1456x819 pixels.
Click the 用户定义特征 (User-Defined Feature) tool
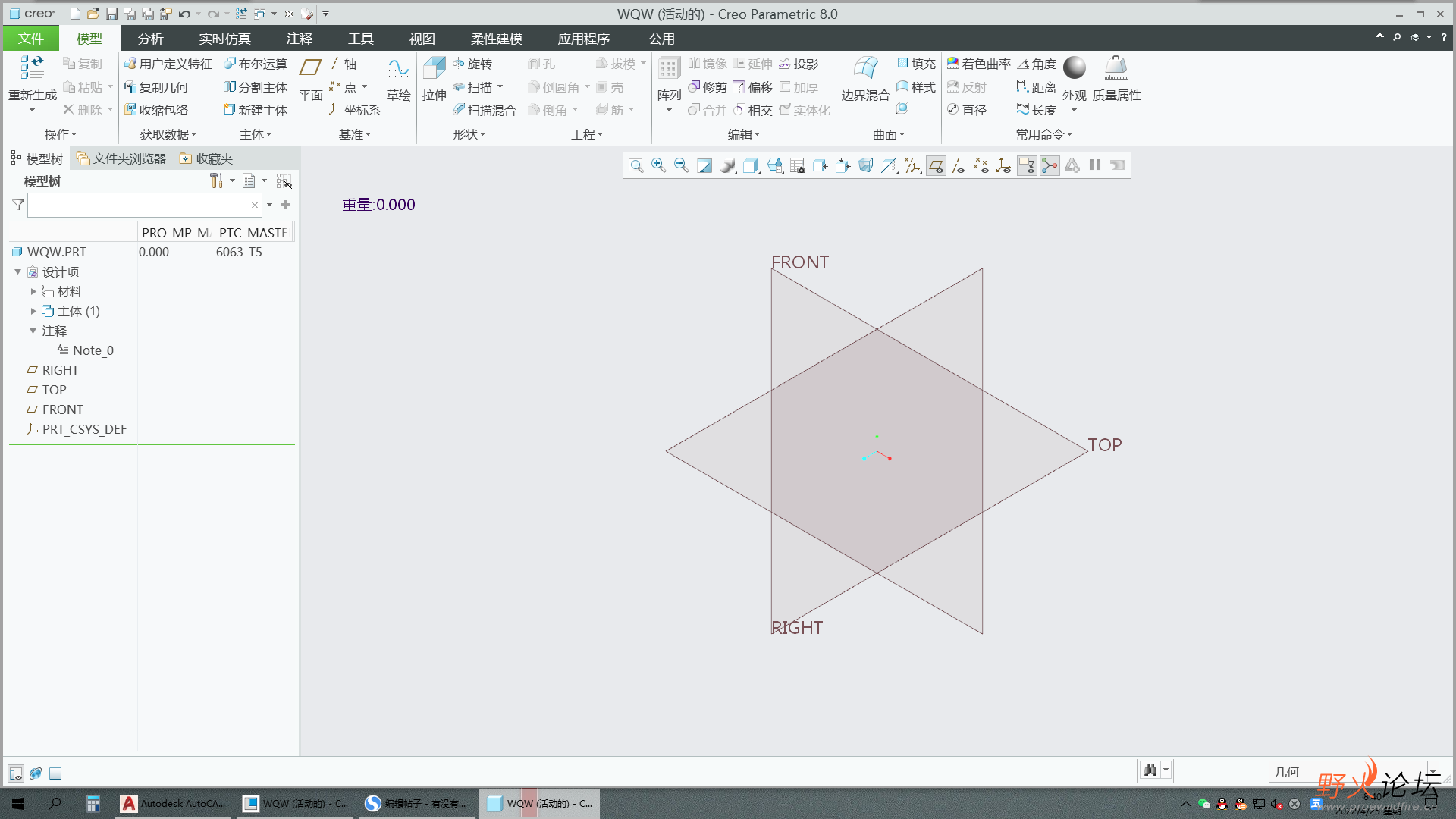coord(168,64)
